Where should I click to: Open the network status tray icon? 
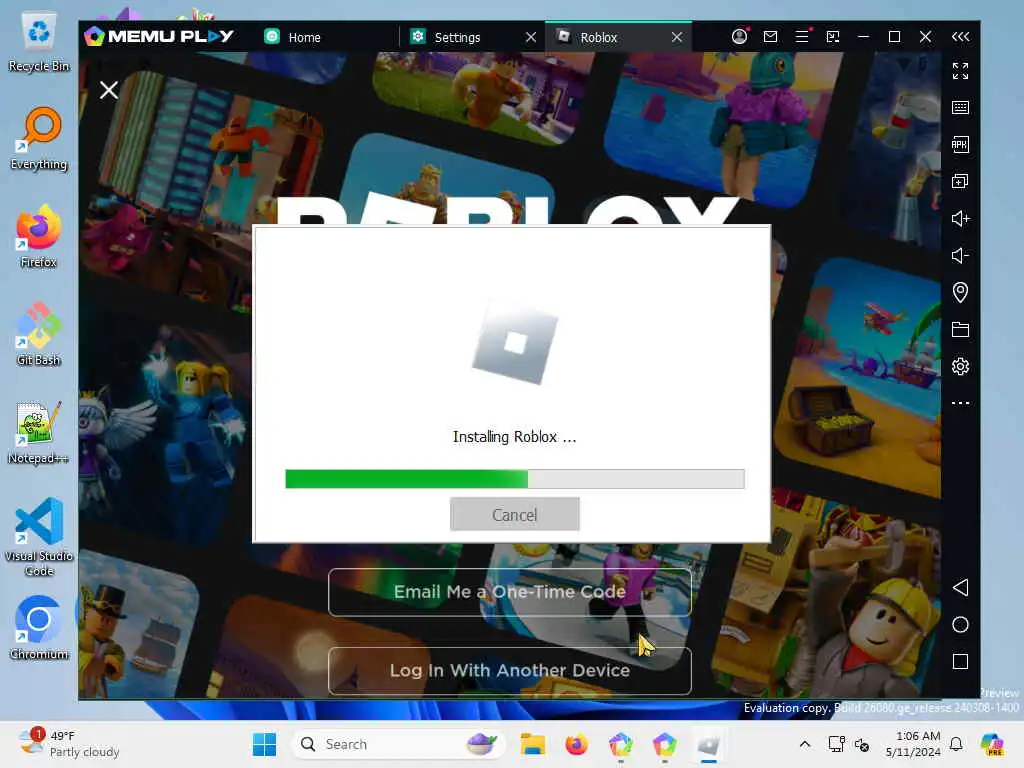coord(836,744)
